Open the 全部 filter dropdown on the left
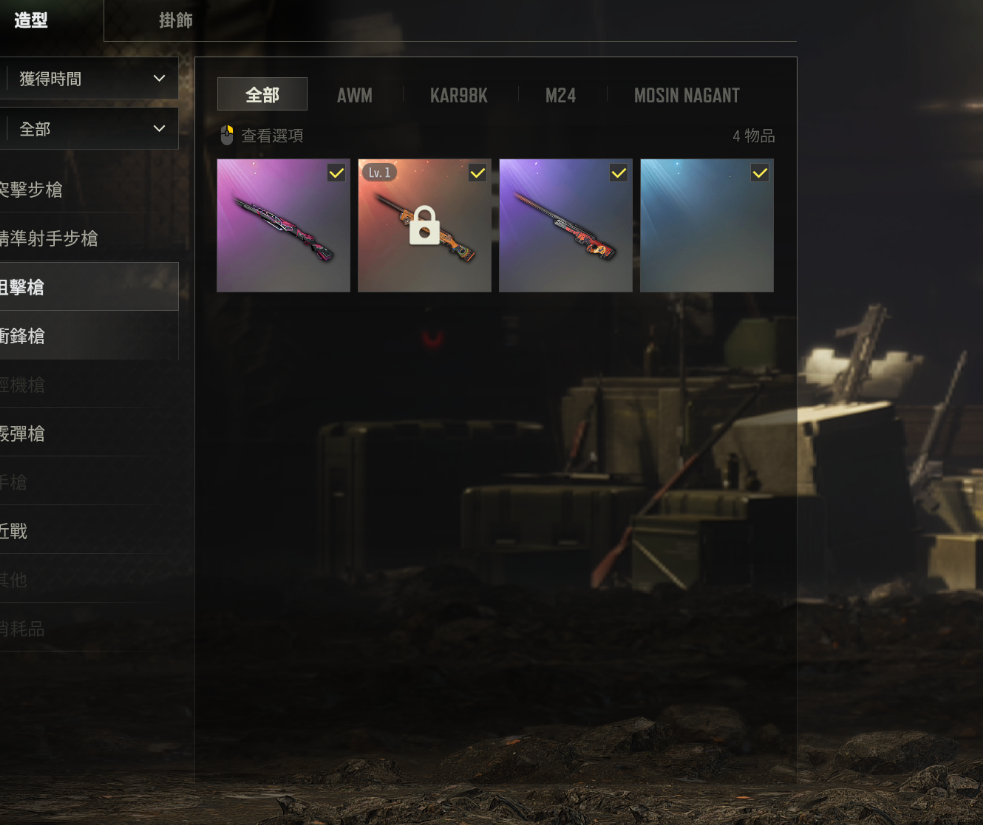The width and height of the screenshot is (983, 825). pos(89,129)
